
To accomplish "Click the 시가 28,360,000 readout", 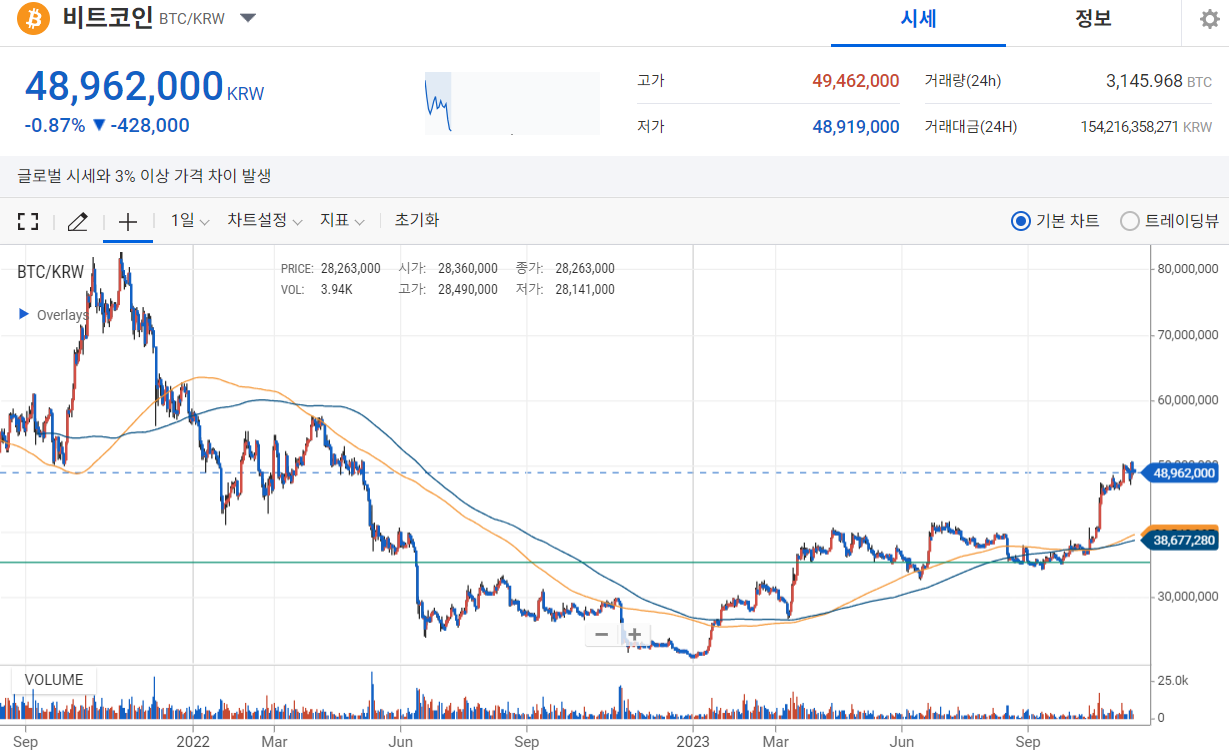I will coord(447,269).
